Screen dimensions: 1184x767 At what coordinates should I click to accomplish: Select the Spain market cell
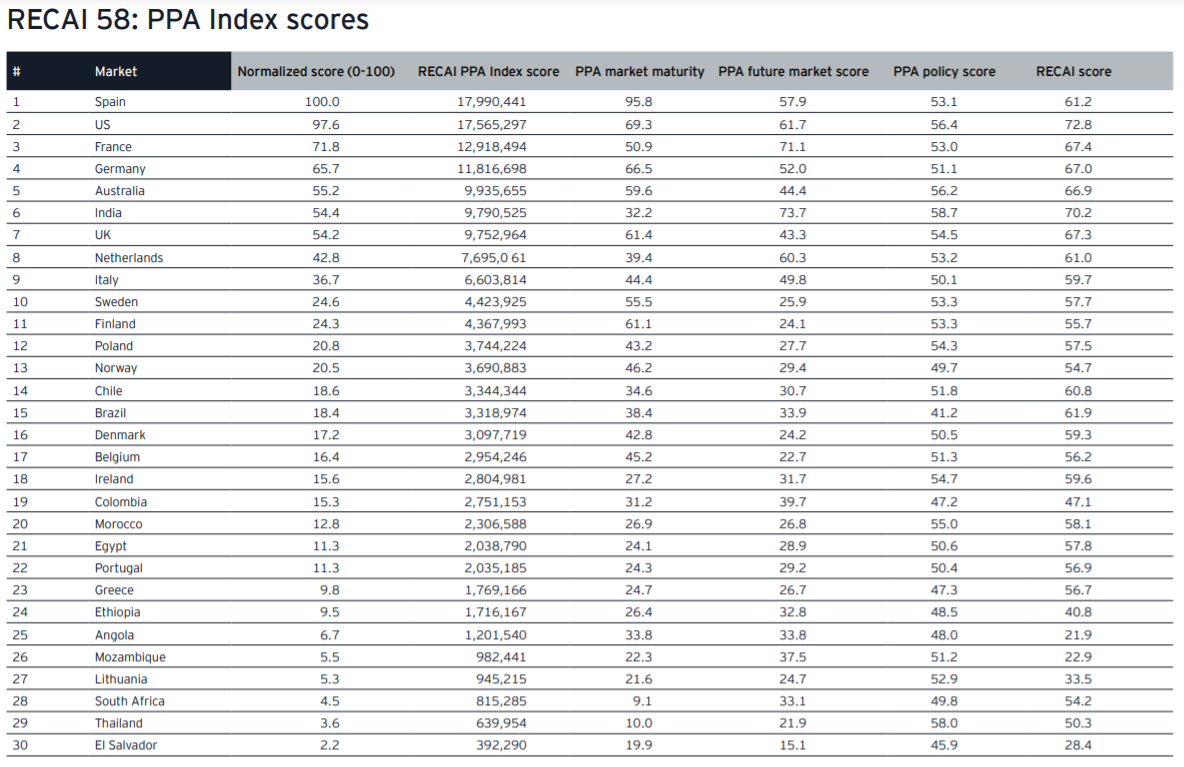tap(110, 102)
